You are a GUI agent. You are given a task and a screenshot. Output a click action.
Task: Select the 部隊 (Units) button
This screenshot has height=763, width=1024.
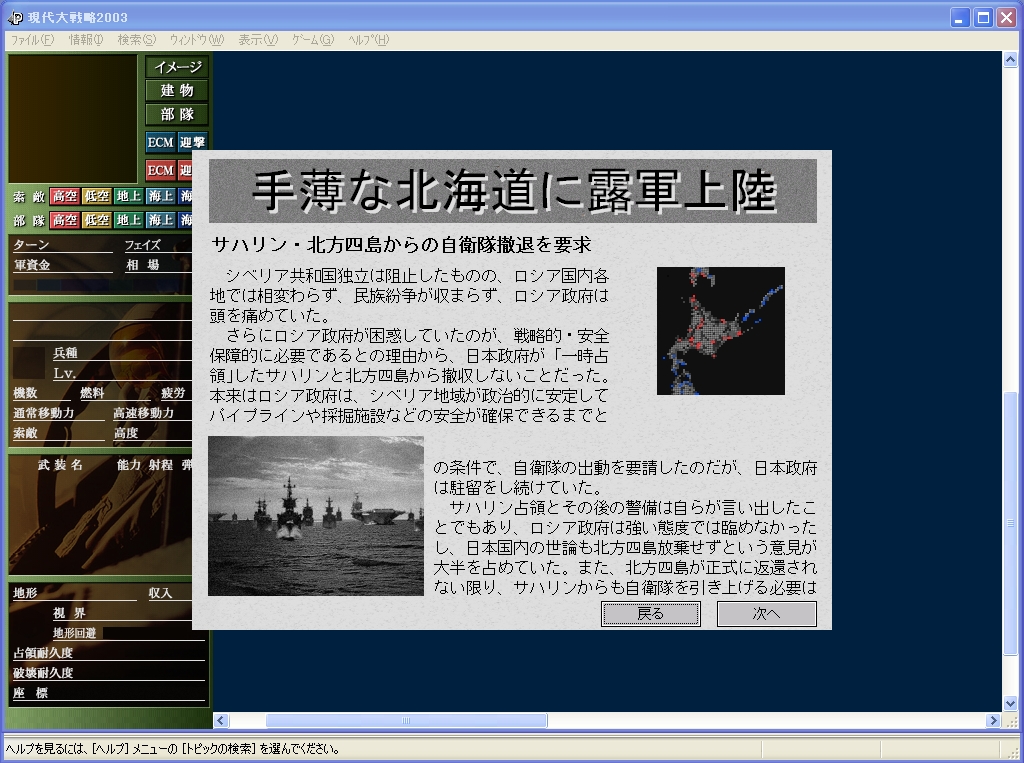177,115
